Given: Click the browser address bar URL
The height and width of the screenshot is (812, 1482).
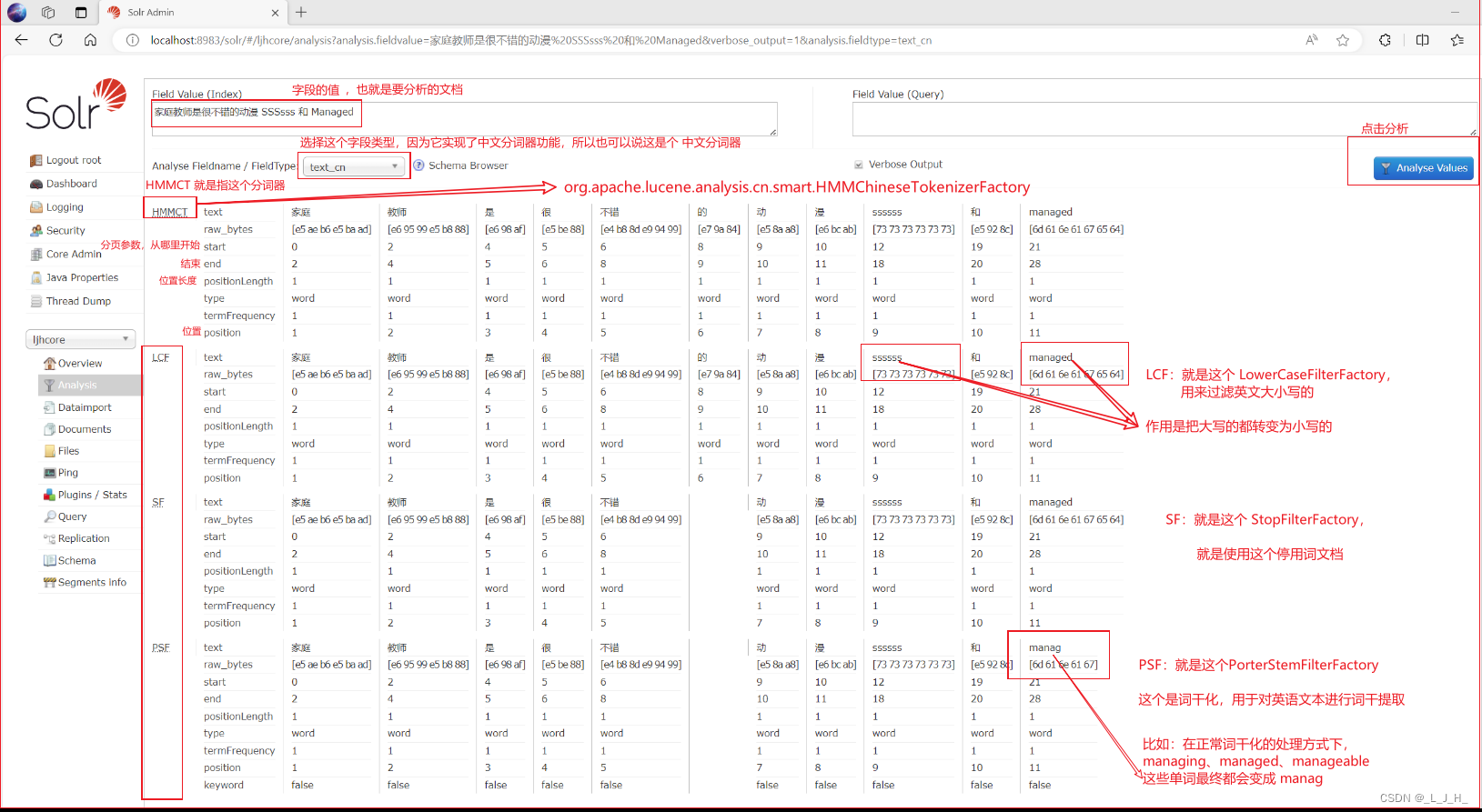Looking at the screenshot, I should click(x=540, y=40).
